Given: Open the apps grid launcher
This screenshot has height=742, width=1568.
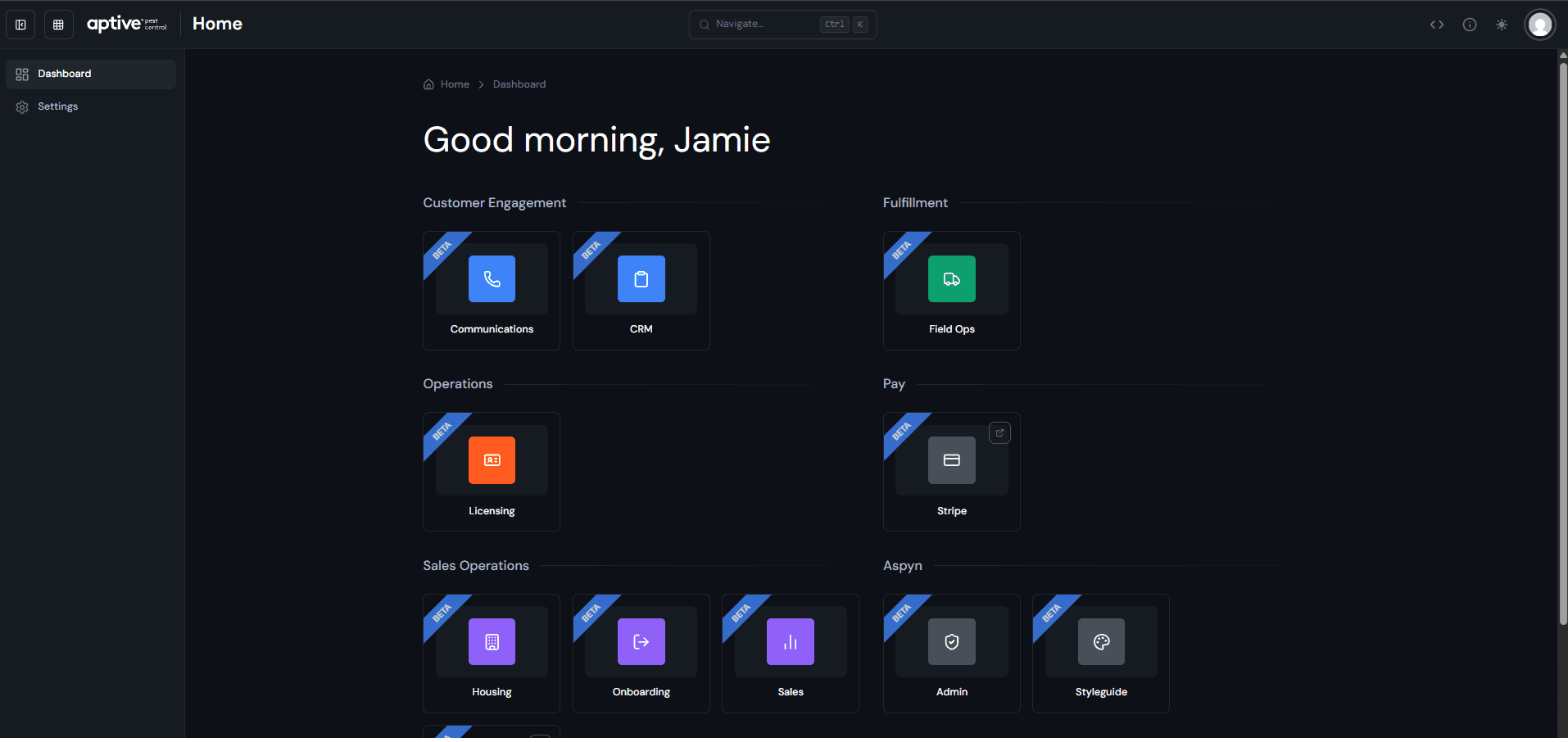Looking at the screenshot, I should pyautogui.click(x=58, y=24).
